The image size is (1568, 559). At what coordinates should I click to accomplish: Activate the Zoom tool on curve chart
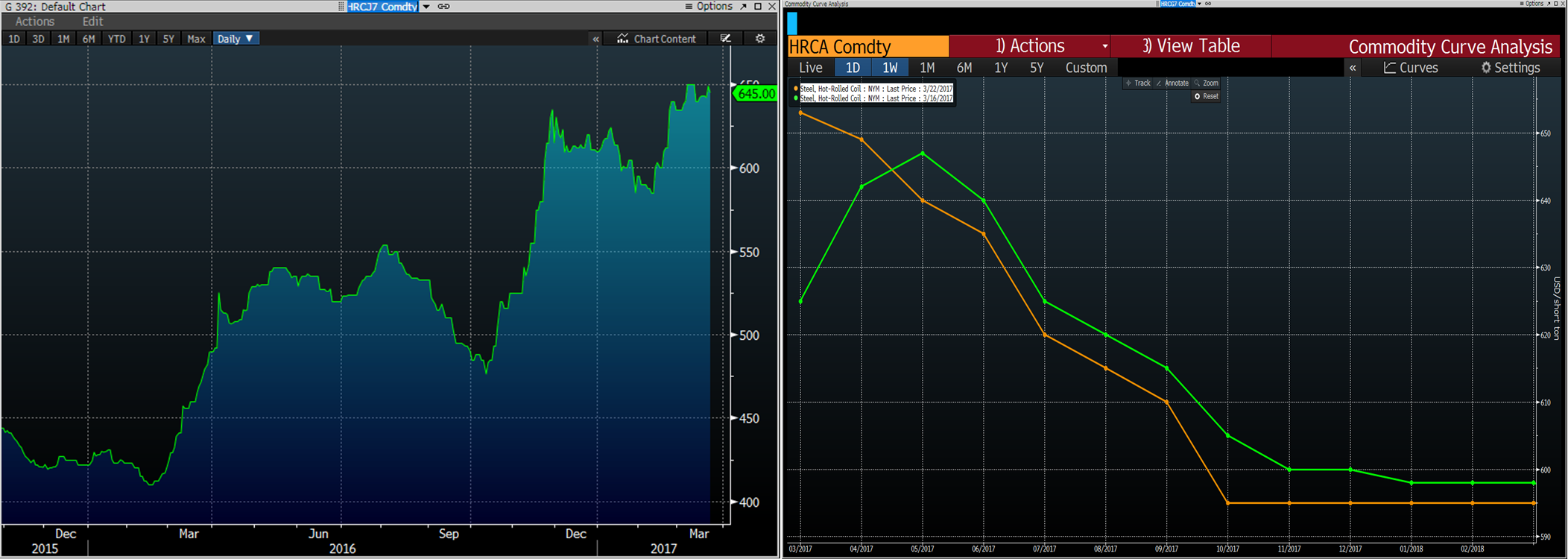tap(1207, 83)
